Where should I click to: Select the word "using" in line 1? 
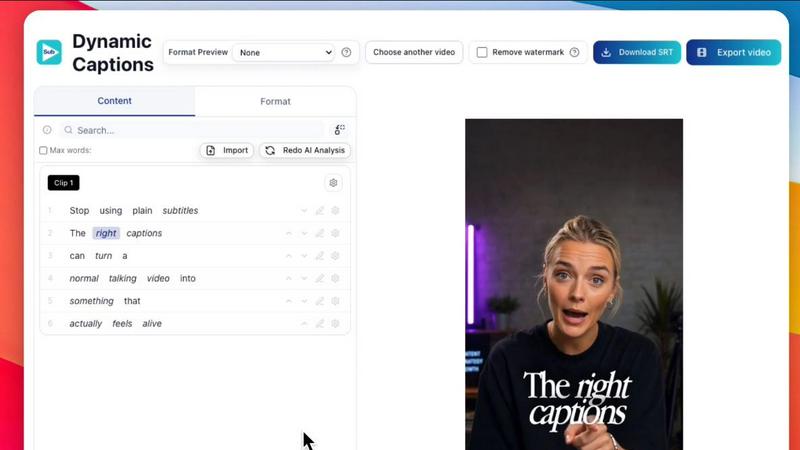[111, 211]
